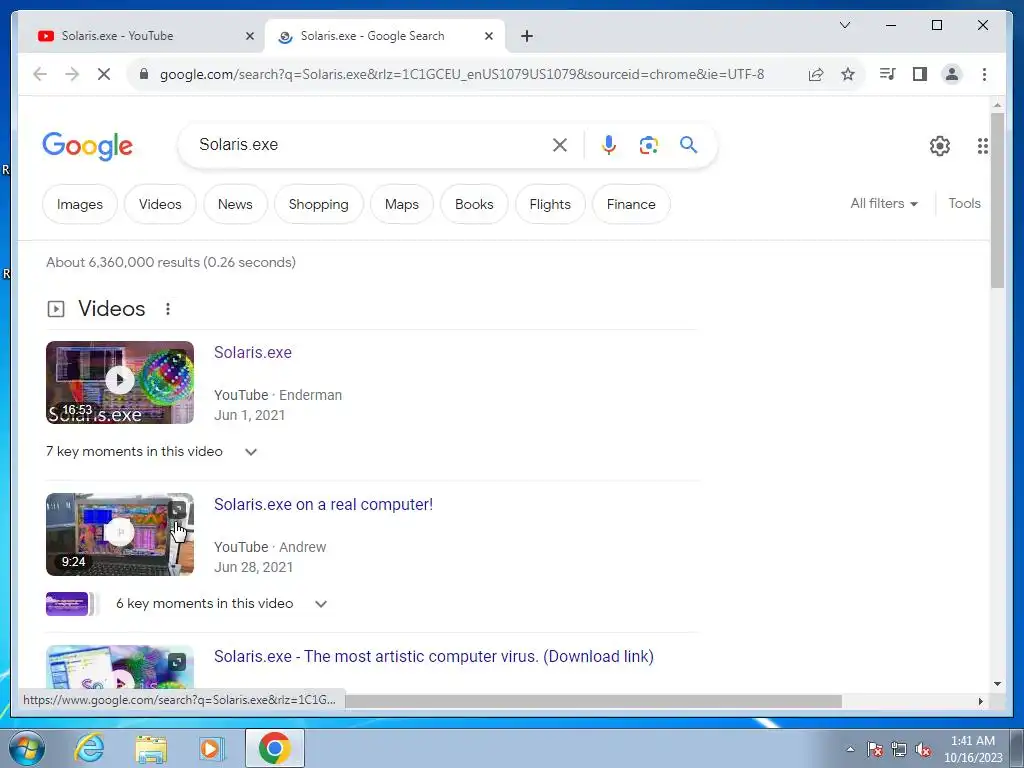This screenshot has width=1024, height=768.
Task: Open muted volume tray icon
Action: coord(923,749)
